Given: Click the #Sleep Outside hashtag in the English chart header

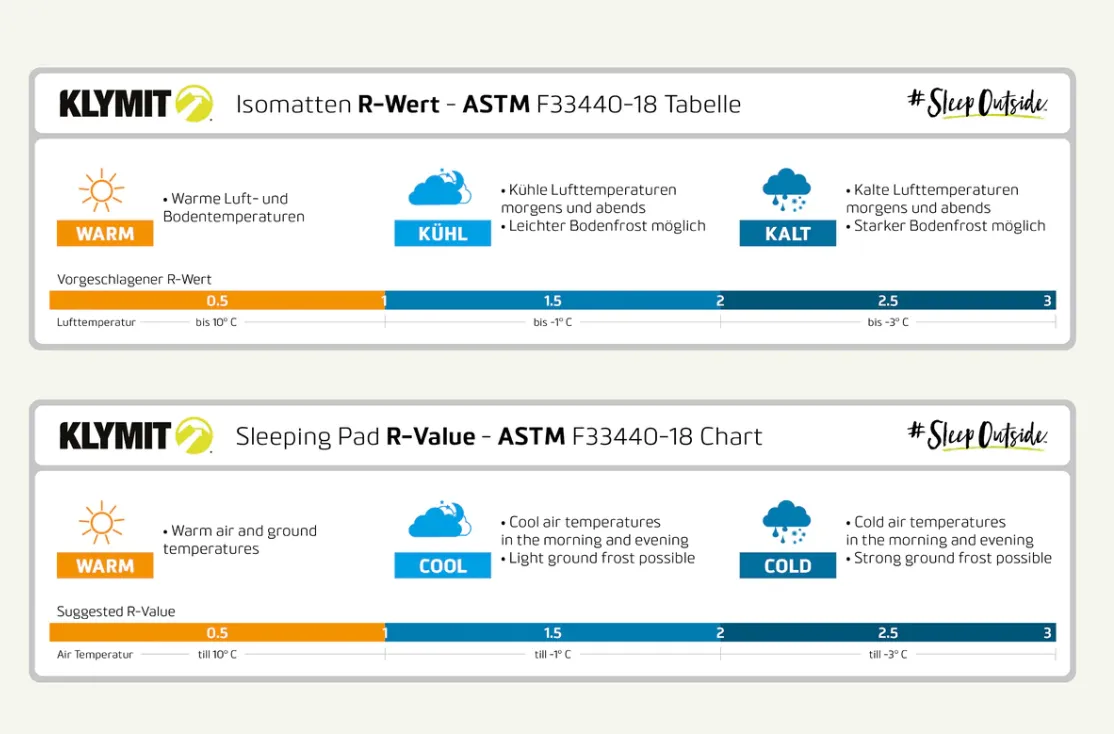Looking at the screenshot, I should pos(977,435).
